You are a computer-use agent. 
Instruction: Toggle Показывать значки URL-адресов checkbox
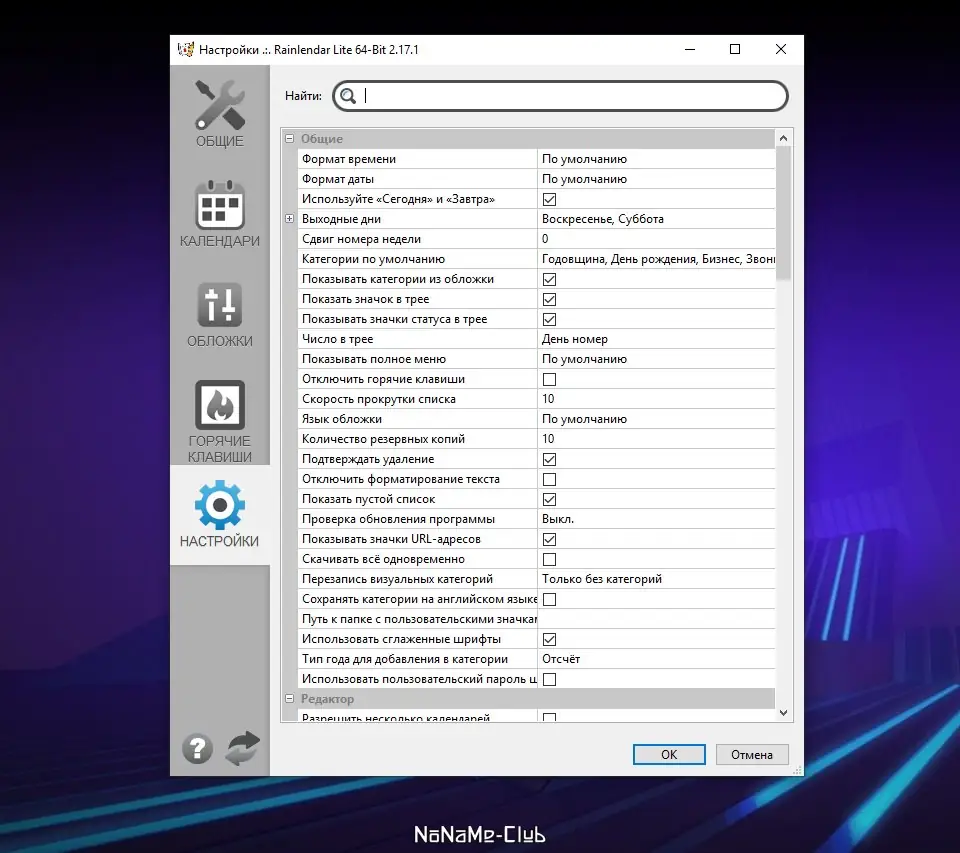click(549, 539)
